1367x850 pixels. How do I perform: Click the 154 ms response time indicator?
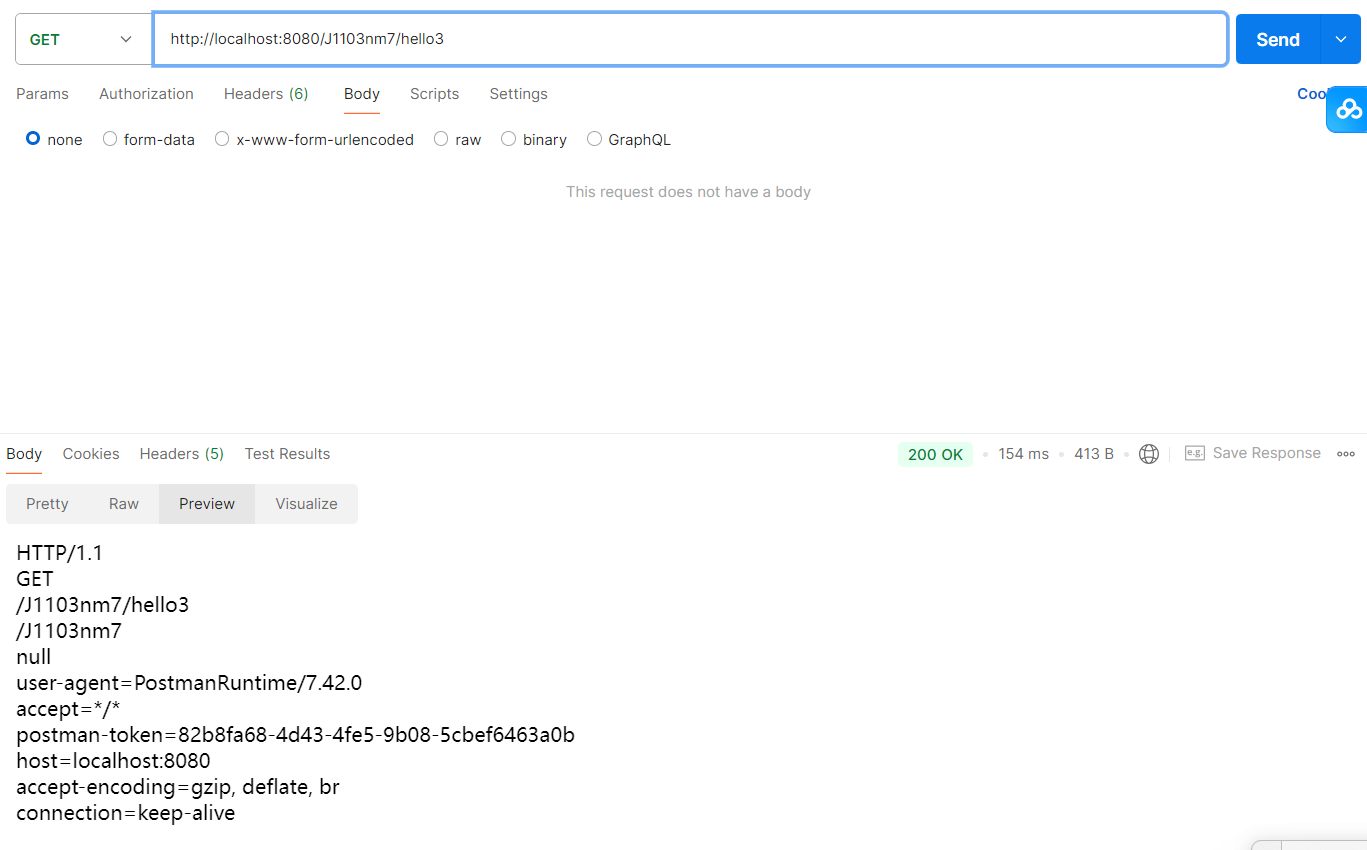1022,453
